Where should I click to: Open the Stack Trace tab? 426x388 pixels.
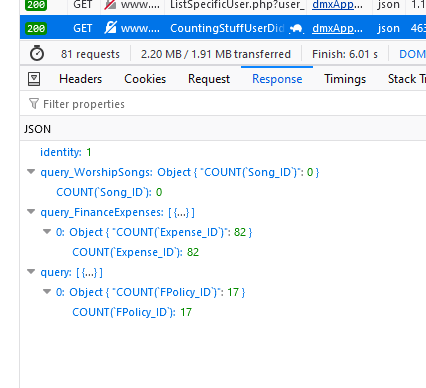(x=407, y=79)
